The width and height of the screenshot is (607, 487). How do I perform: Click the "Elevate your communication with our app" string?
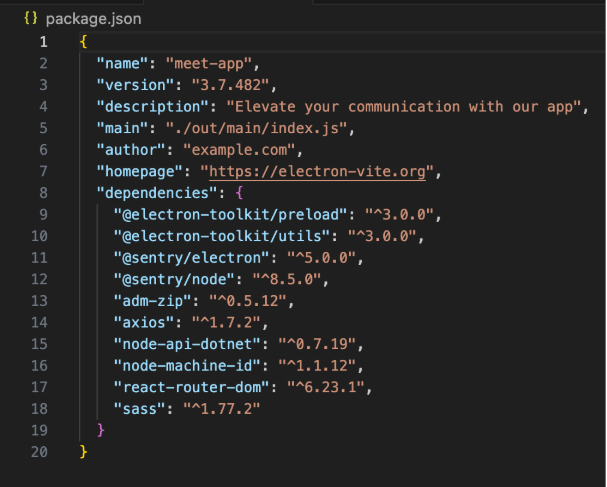coord(404,107)
